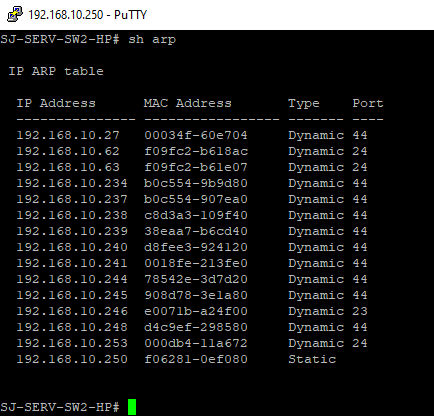Click the PuTTY icon in title bar
Image resolution: width=434 pixels, height=416 pixels.
15,15
